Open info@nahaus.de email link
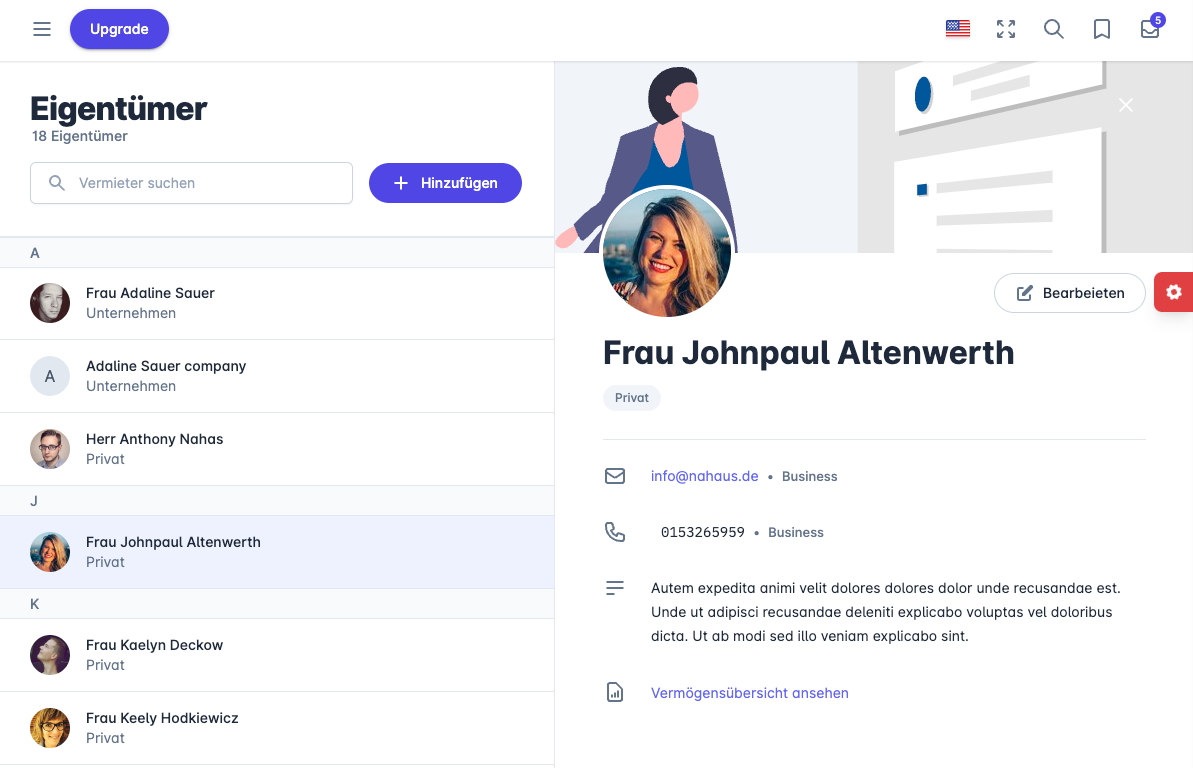This screenshot has height=768, width=1193. click(704, 476)
